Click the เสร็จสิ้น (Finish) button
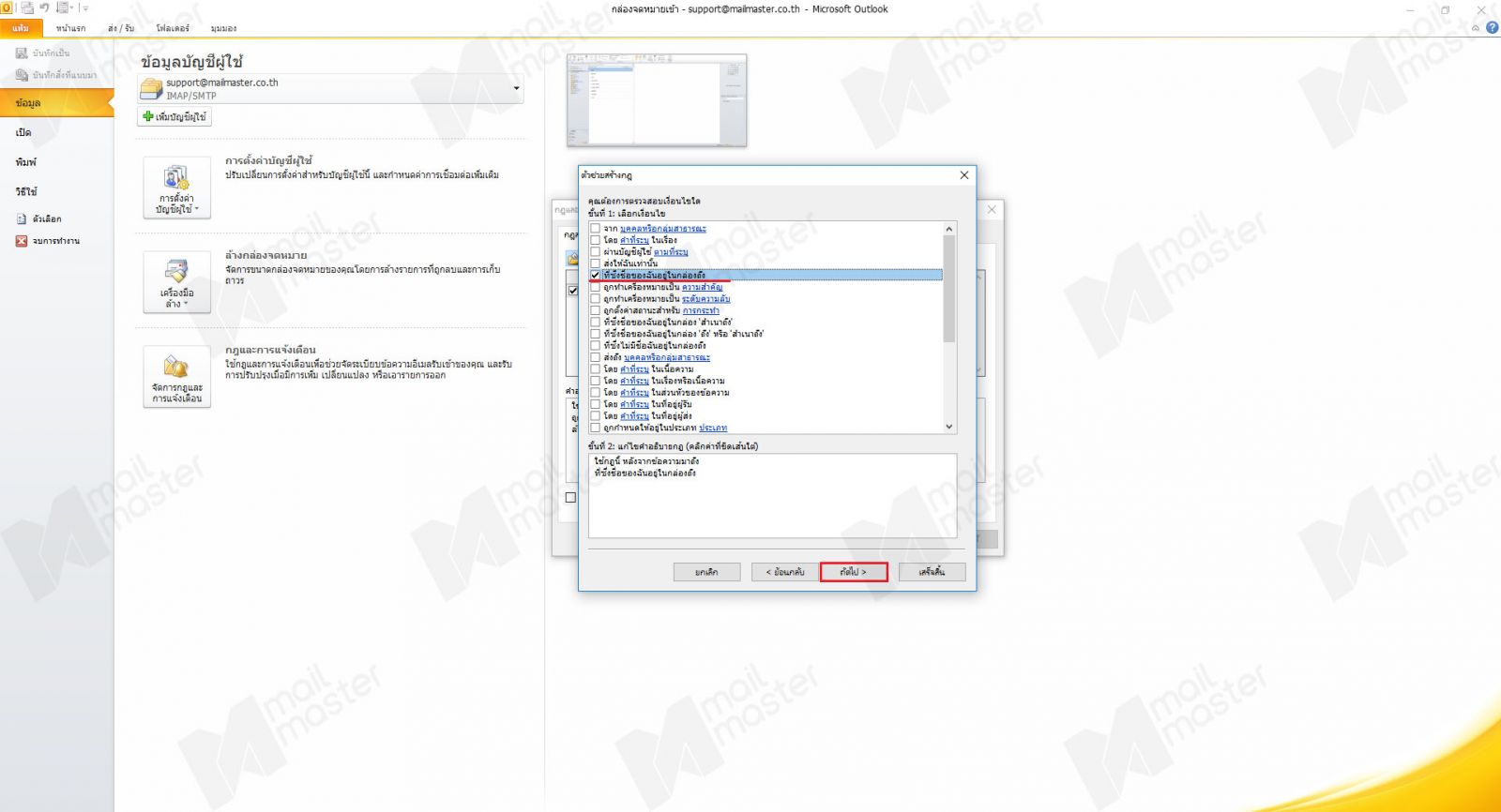1501x812 pixels. tap(932, 572)
